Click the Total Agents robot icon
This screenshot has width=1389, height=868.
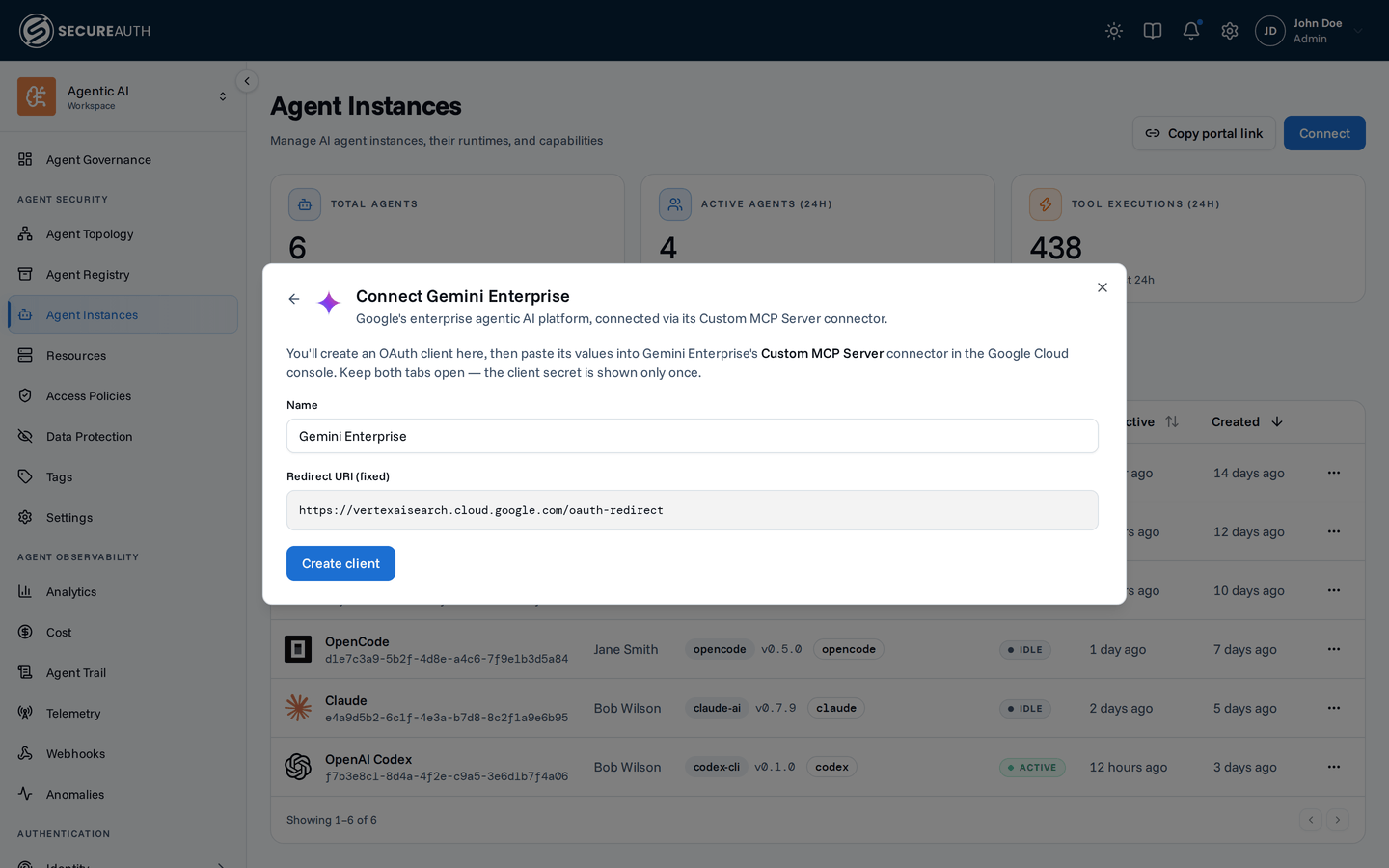(305, 204)
